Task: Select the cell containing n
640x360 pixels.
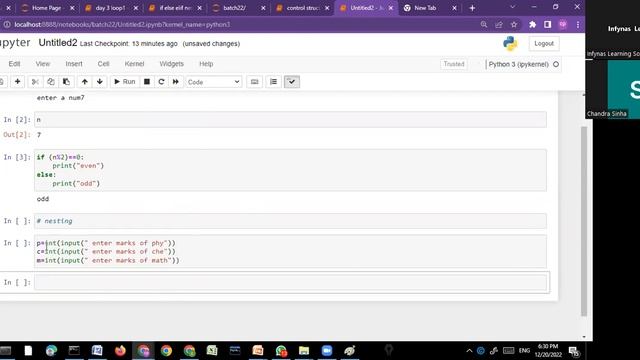Action: [290, 120]
